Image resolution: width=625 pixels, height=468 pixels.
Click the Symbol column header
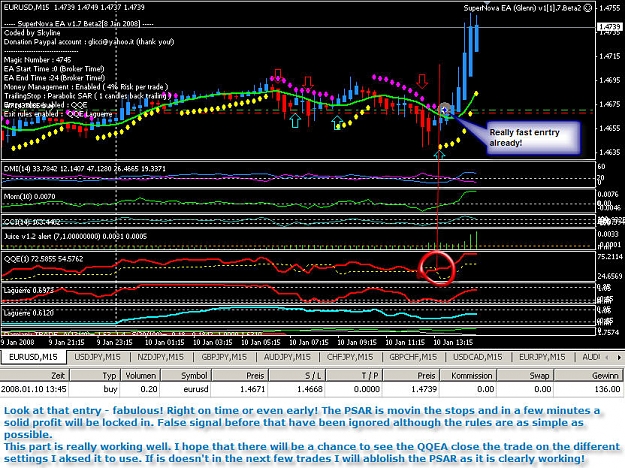[186, 376]
